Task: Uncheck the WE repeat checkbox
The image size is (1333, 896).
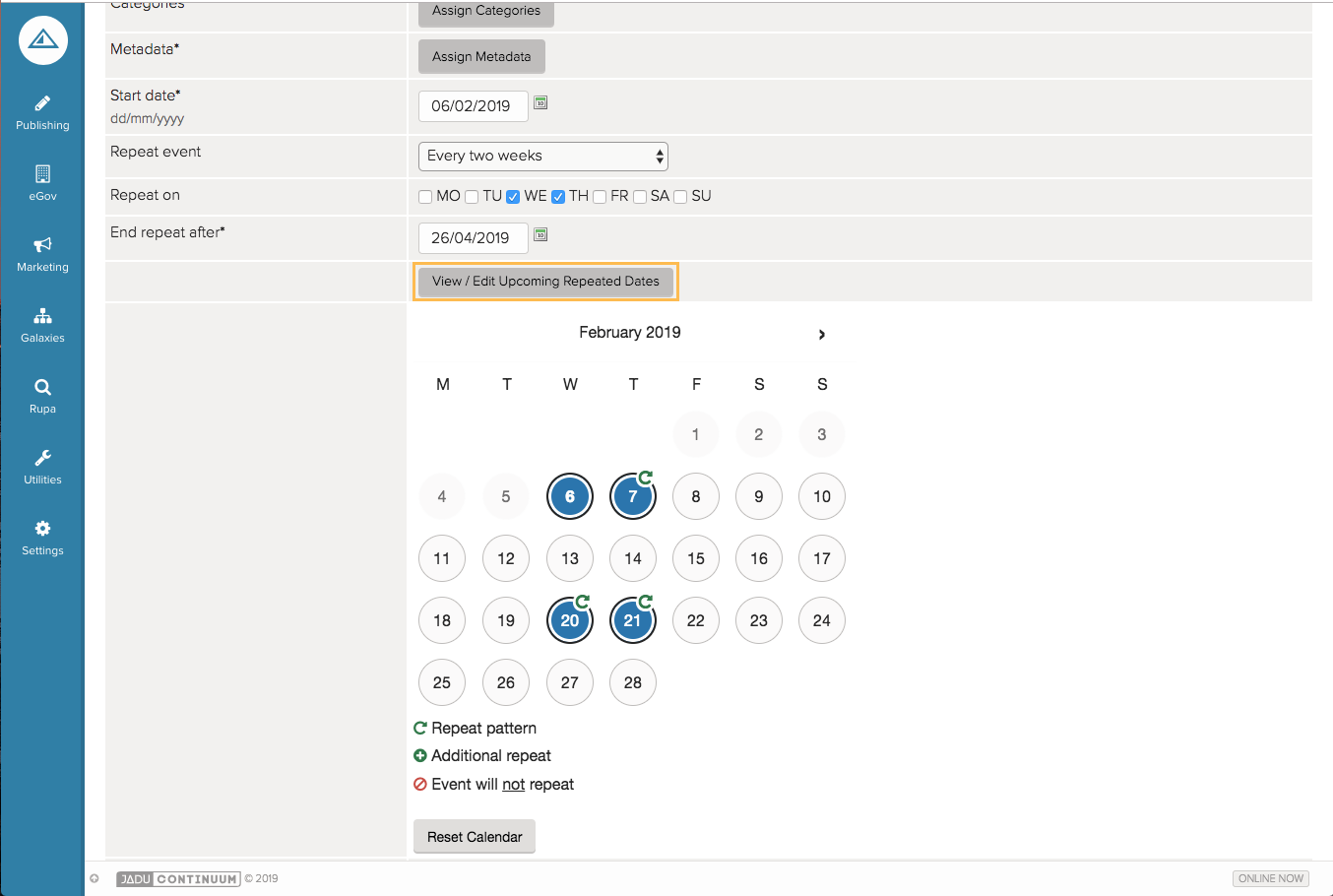Action: pyautogui.click(x=513, y=197)
